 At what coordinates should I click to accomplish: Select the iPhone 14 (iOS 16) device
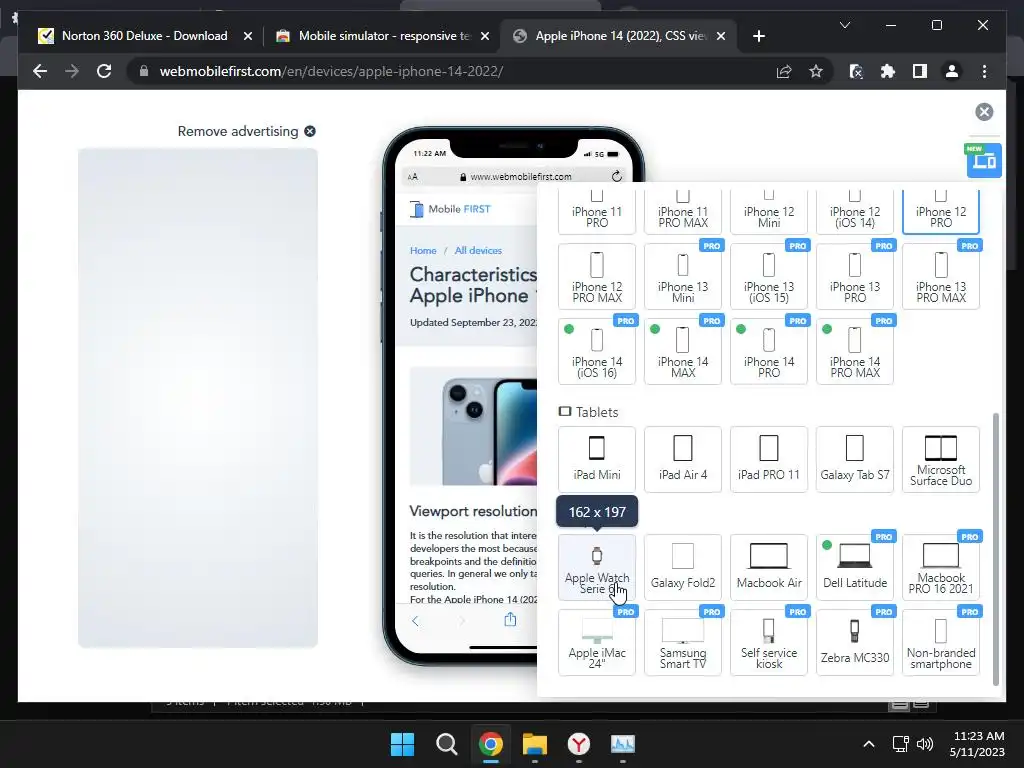[x=597, y=351]
